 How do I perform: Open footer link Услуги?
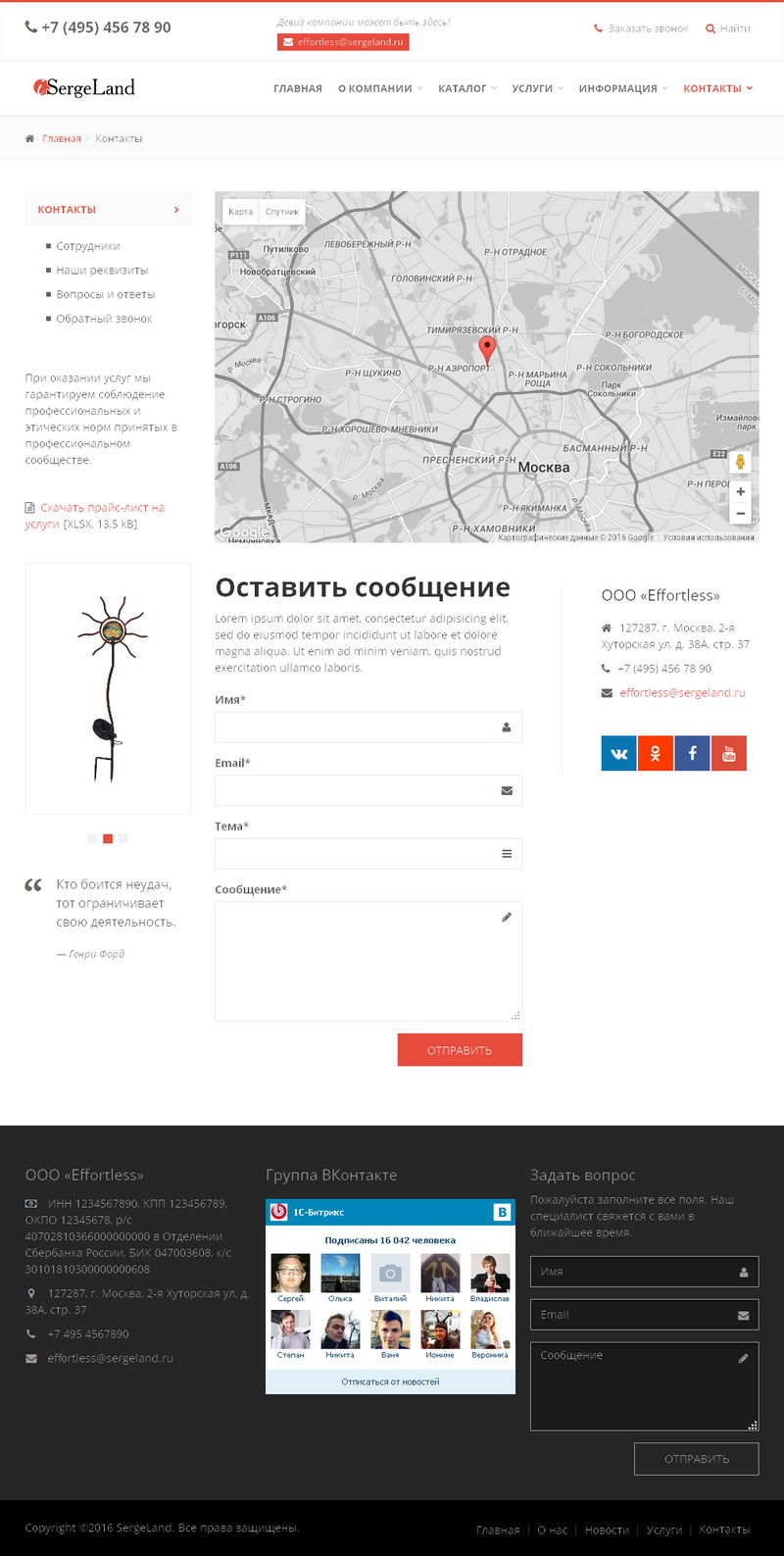(x=664, y=1530)
